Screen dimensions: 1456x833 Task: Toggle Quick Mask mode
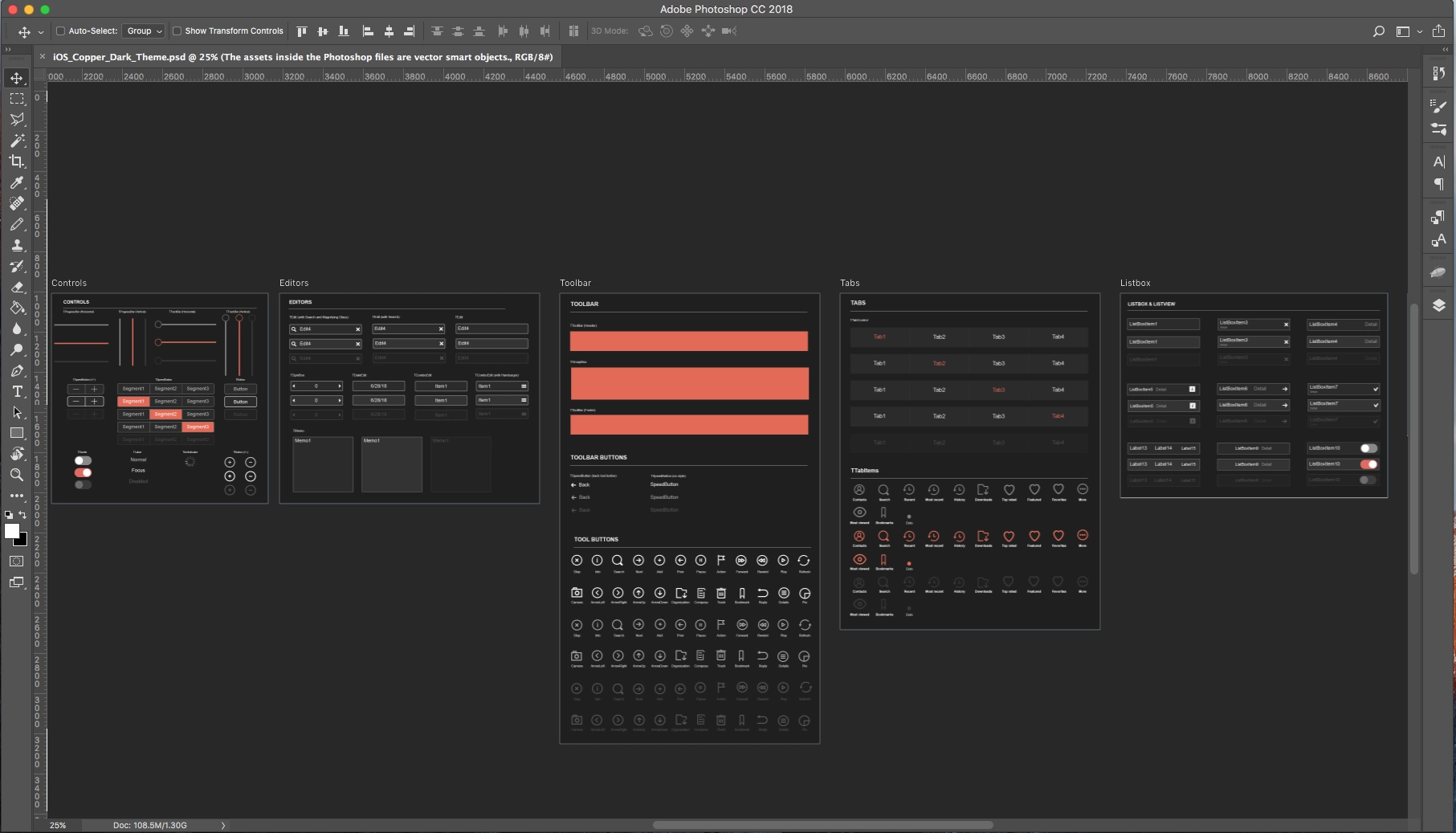point(17,561)
